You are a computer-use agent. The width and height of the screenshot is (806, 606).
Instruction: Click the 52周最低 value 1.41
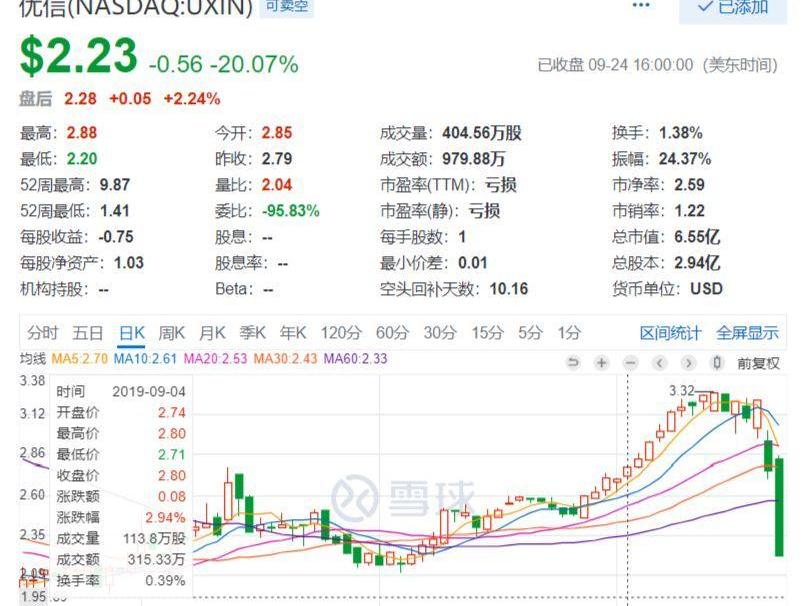pyautogui.click(x=115, y=211)
